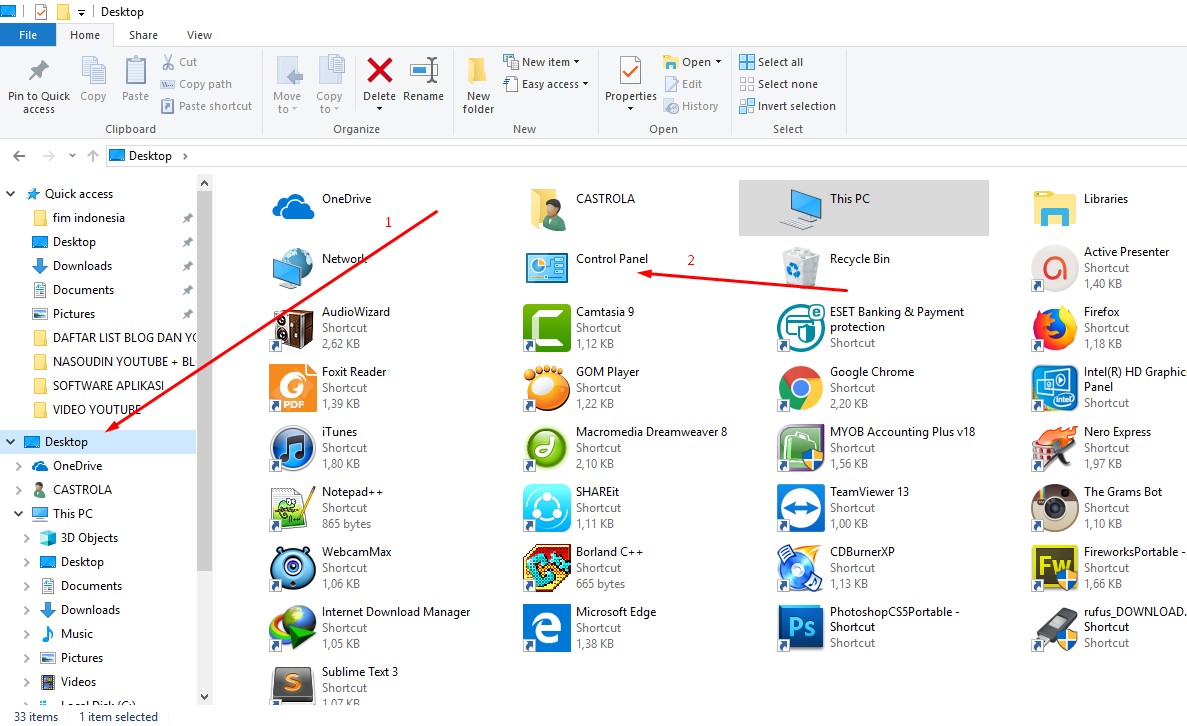Open the File tab
Image resolution: width=1187 pixels, height=726 pixels.
[x=28, y=35]
